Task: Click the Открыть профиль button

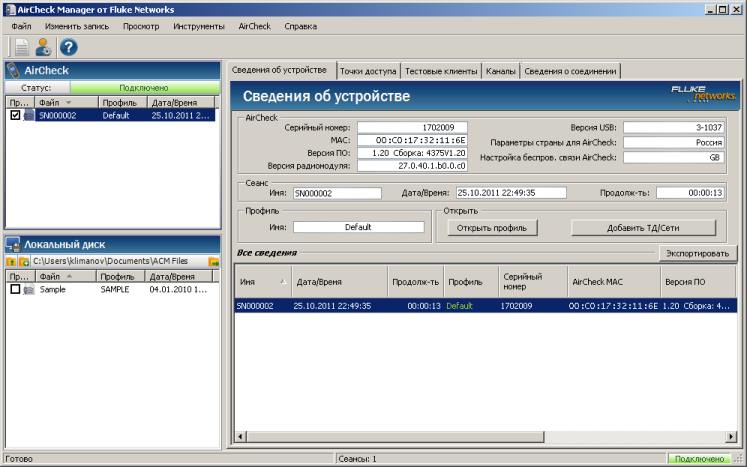Action: (492, 228)
